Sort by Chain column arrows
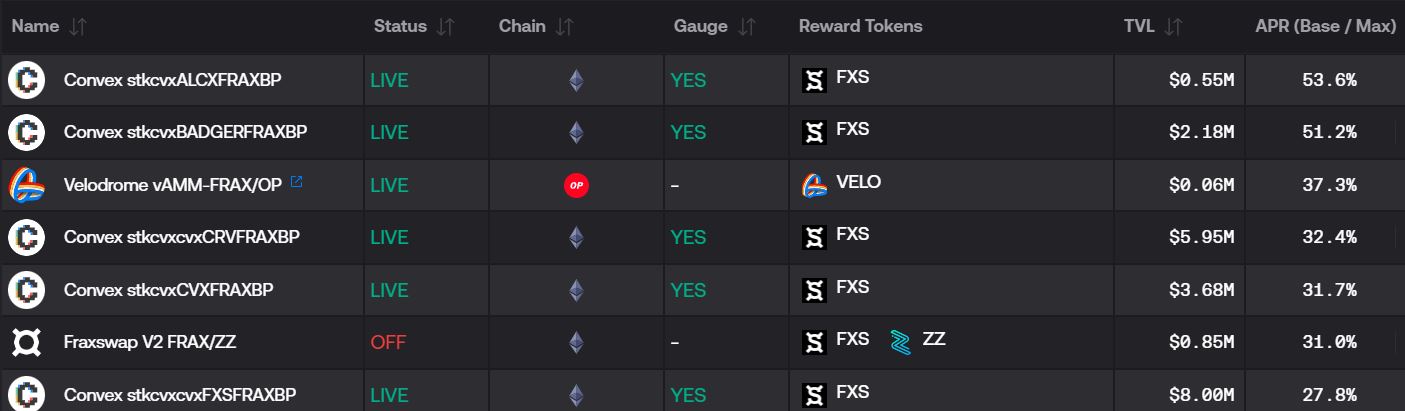Screen dimensions: 1405x411 pyautogui.click(x=565, y=27)
